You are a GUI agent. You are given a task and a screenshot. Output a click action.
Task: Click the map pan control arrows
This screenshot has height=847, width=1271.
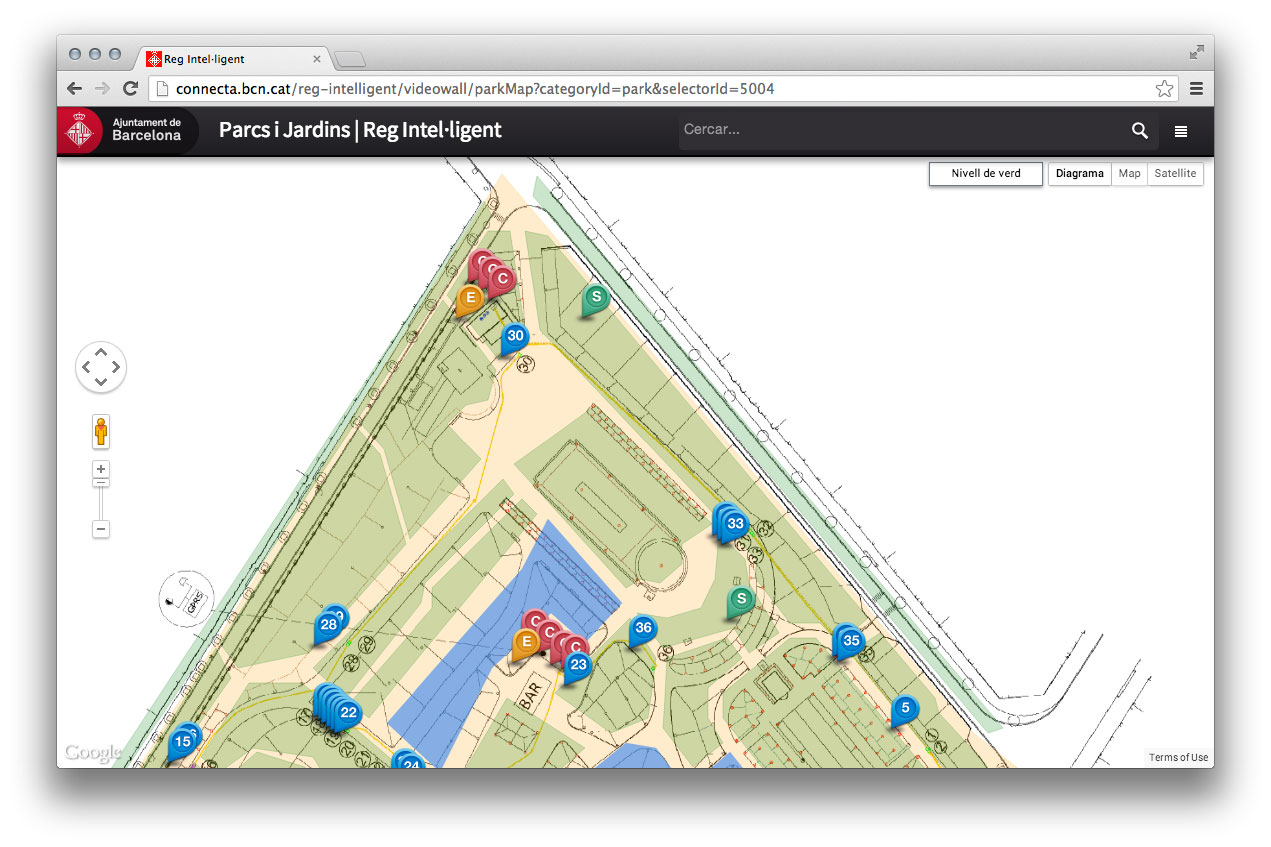click(x=101, y=367)
